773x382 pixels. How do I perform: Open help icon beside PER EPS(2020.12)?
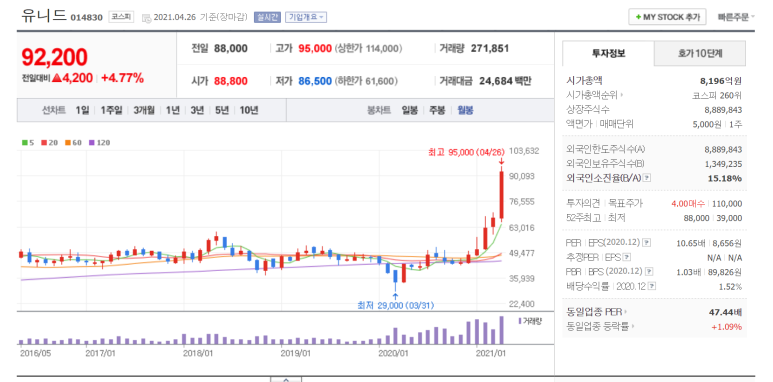tap(647, 243)
